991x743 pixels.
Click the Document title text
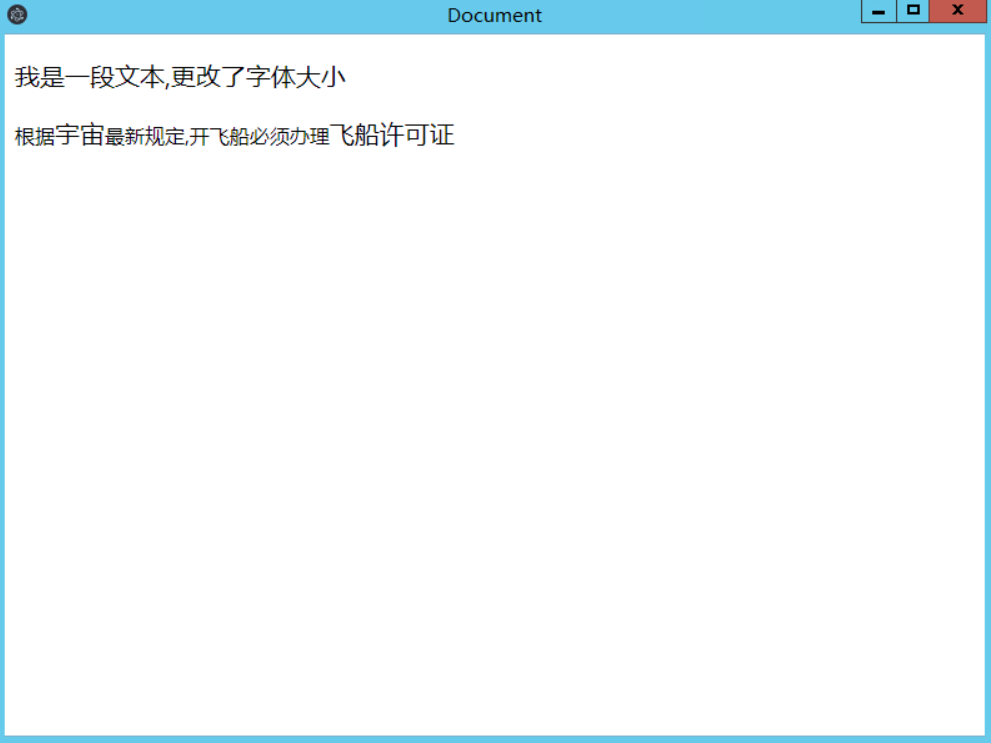point(494,15)
